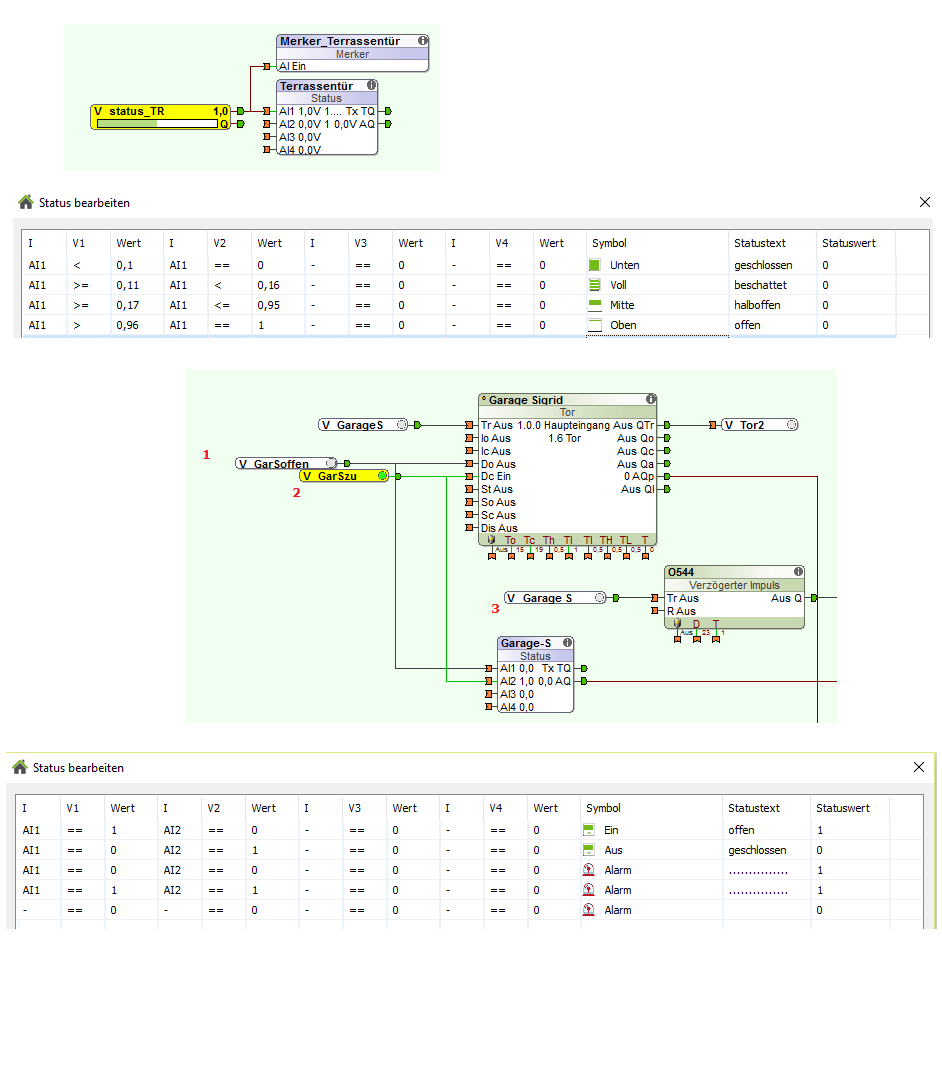Click Aus symbol icon in geschlossen row
The image size is (942, 1080).
pos(589,850)
